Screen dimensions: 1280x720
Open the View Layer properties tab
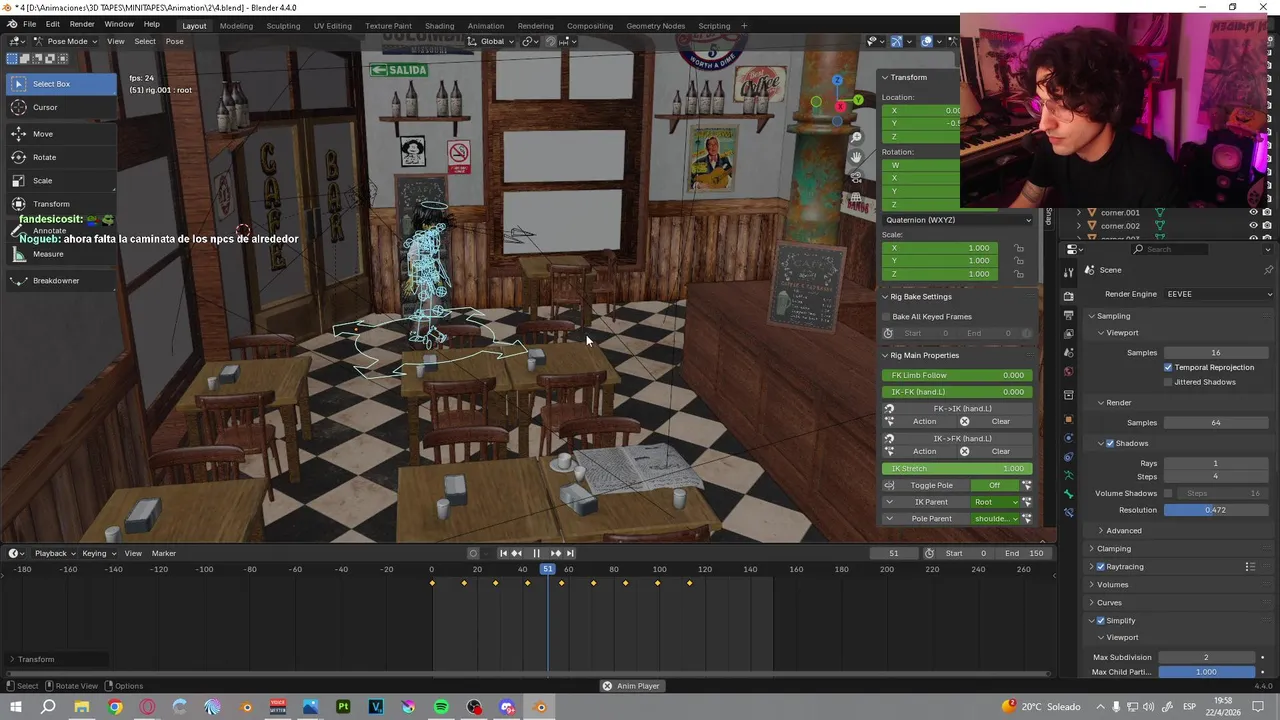1068,334
